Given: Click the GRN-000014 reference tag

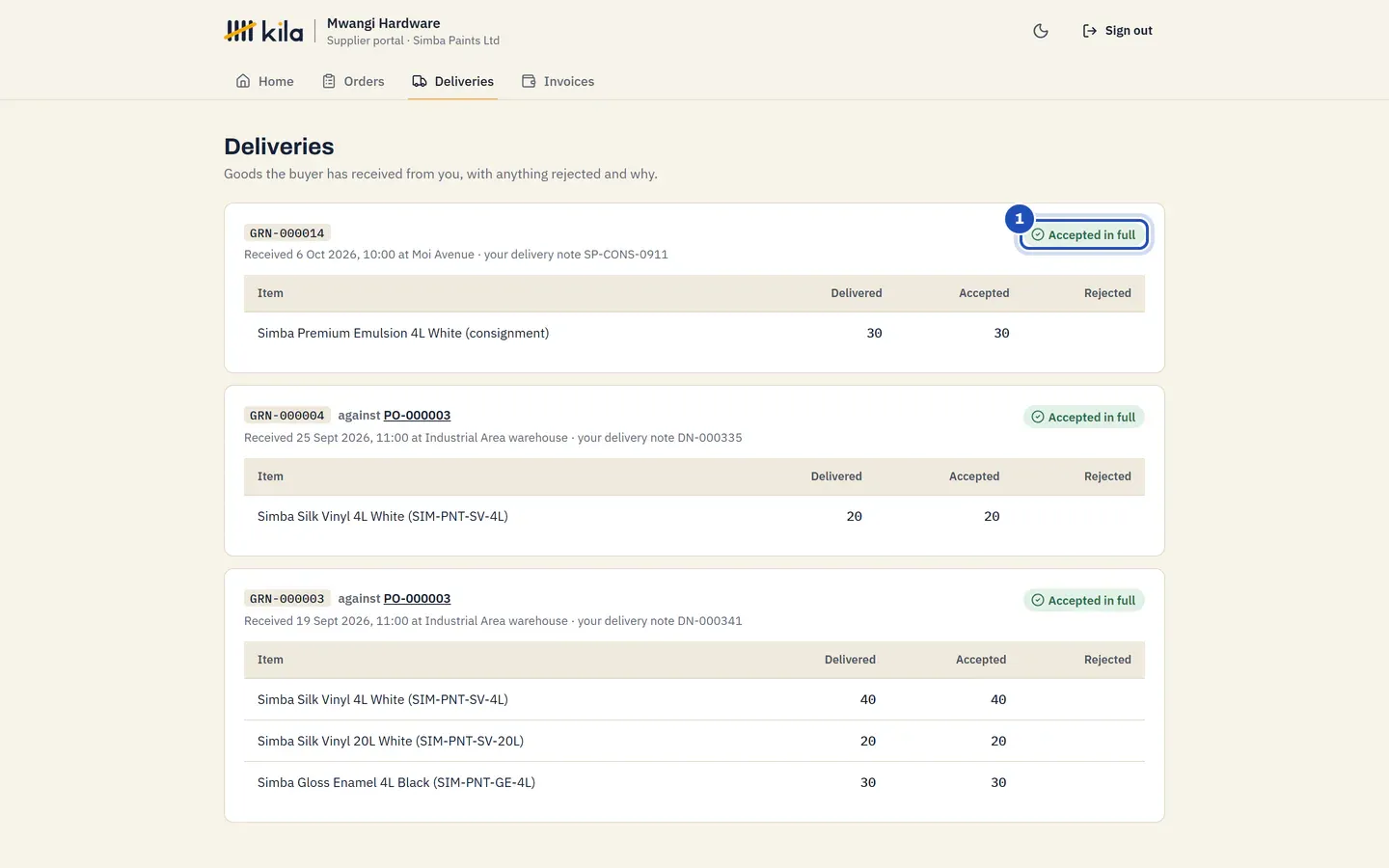Looking at the screenshot, I should pos(287,233).
